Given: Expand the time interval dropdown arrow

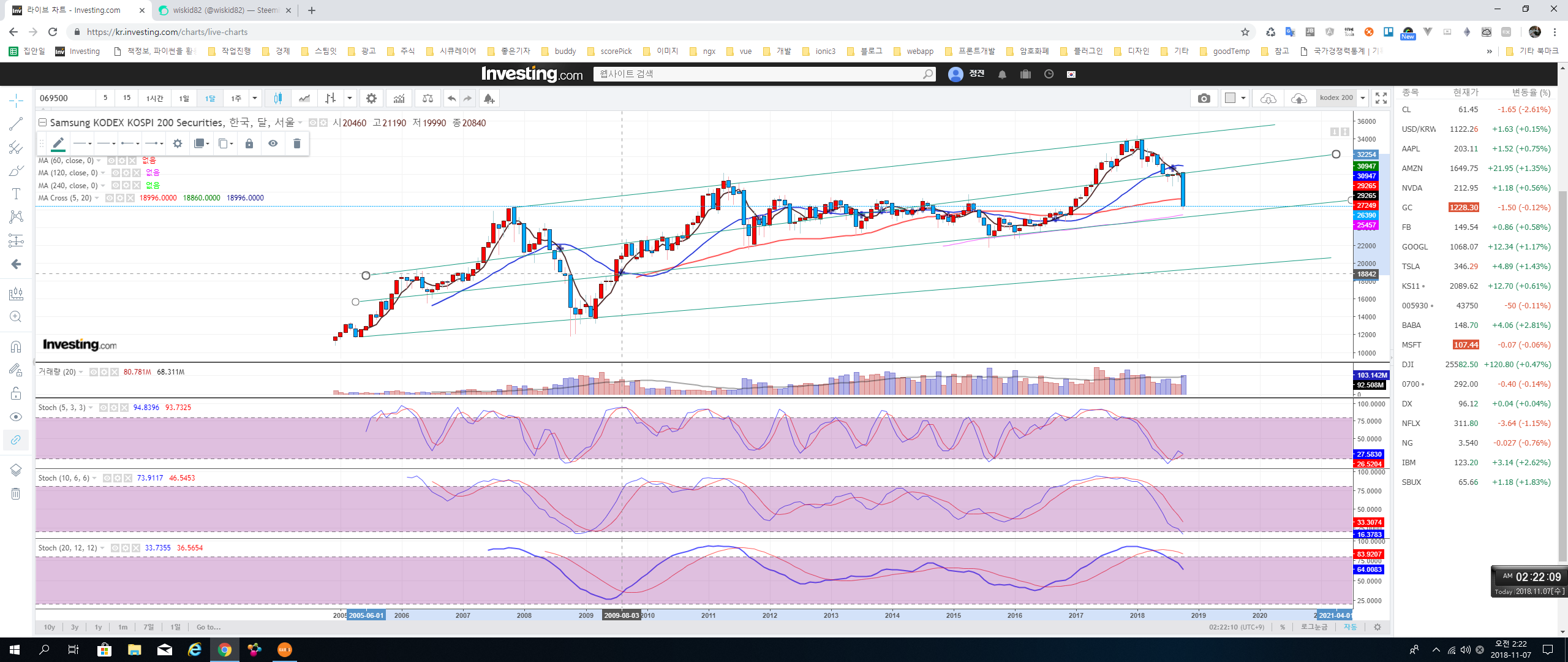Looking at the screenshot, I should point(255,98).
